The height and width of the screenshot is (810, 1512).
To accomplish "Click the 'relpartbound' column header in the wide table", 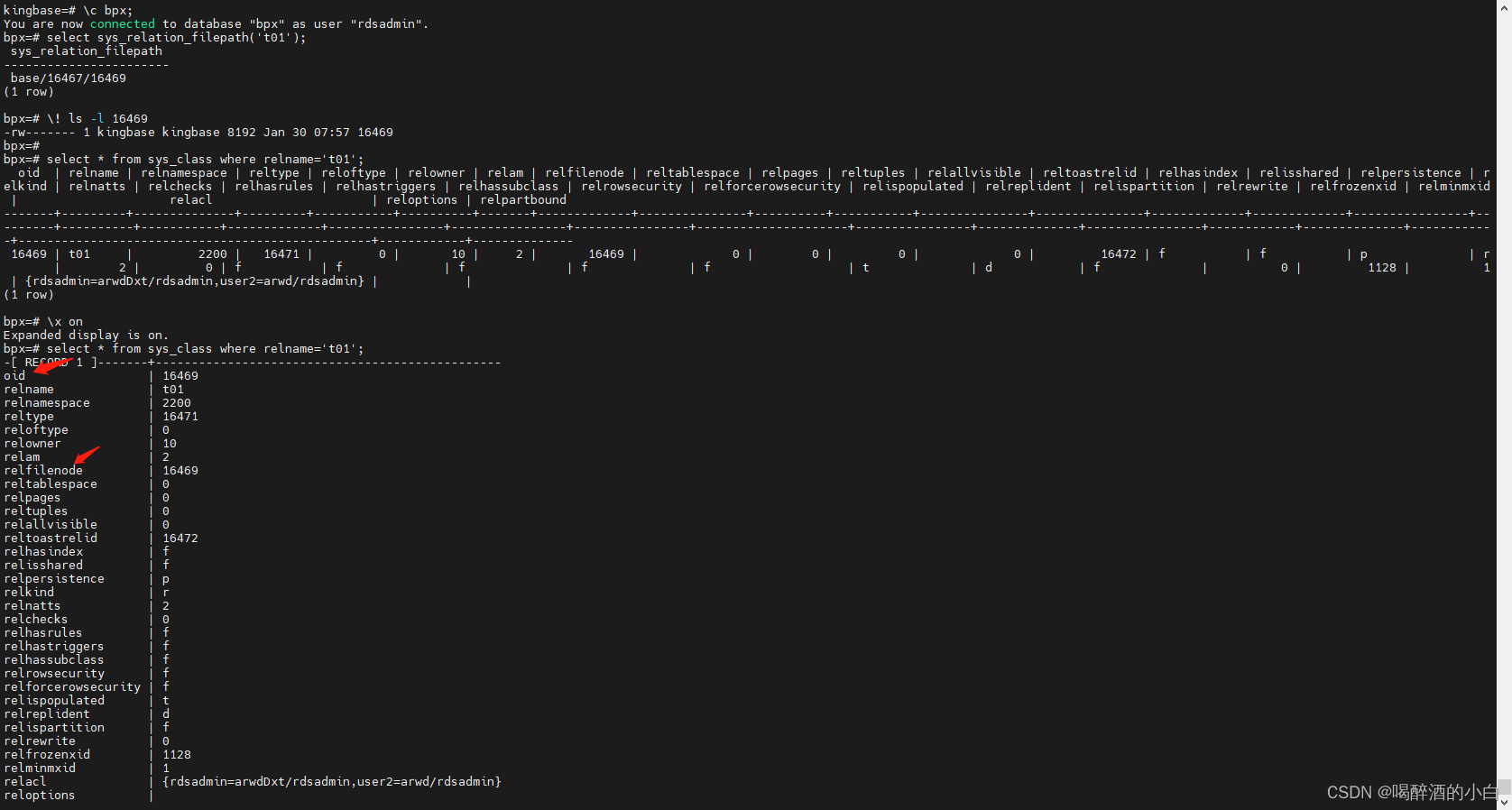I will (x=523, y=200).
